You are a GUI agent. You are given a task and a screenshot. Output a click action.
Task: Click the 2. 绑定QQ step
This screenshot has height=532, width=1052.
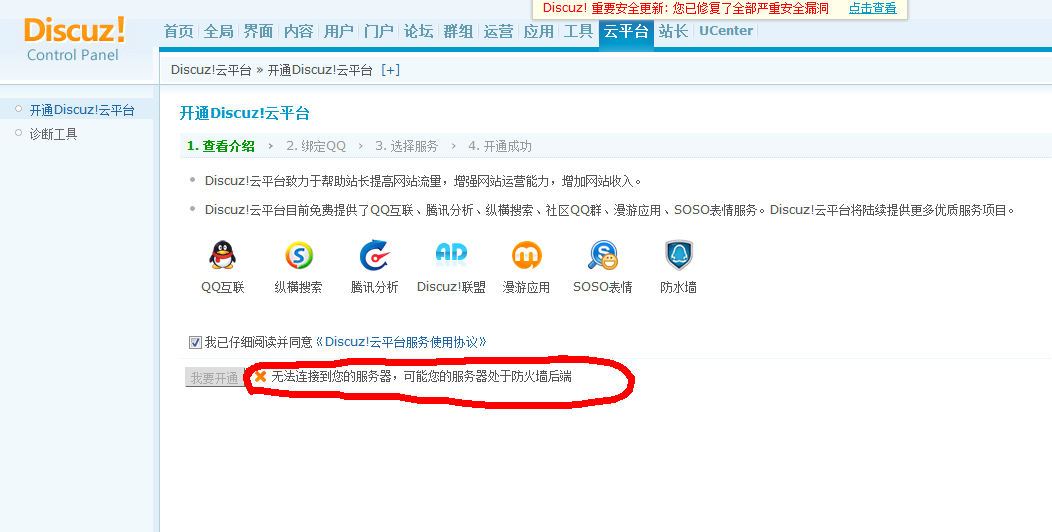pos(316,146)
